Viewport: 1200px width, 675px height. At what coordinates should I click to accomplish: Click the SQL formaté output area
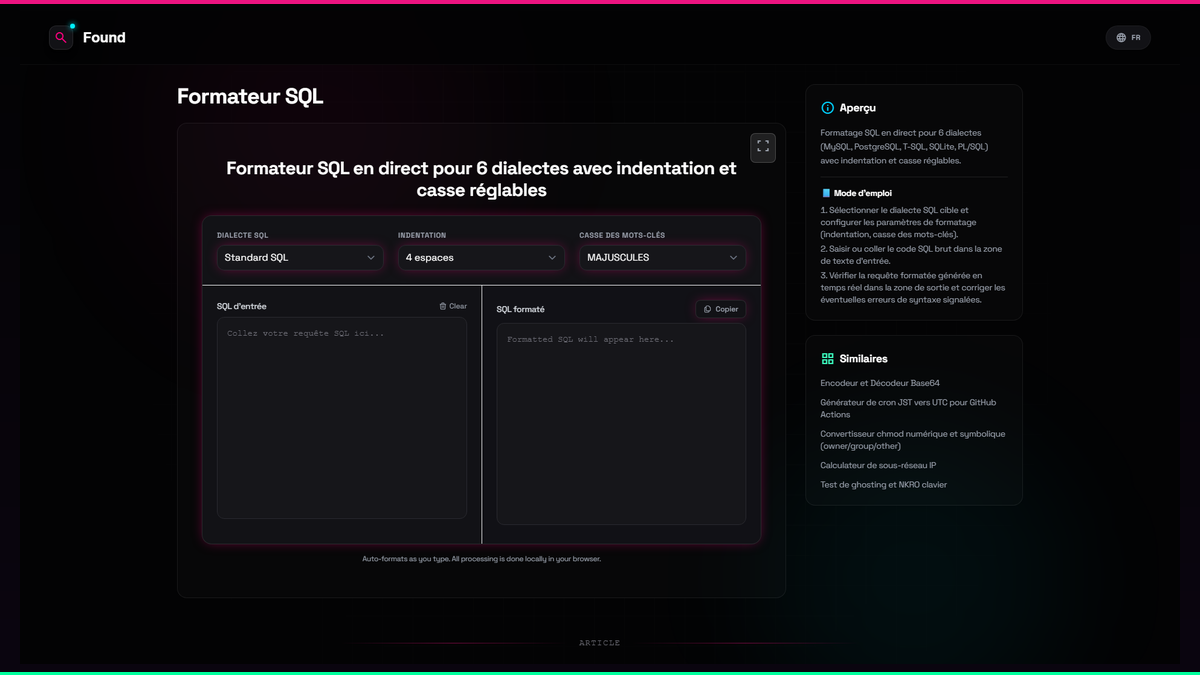point(621,424)
